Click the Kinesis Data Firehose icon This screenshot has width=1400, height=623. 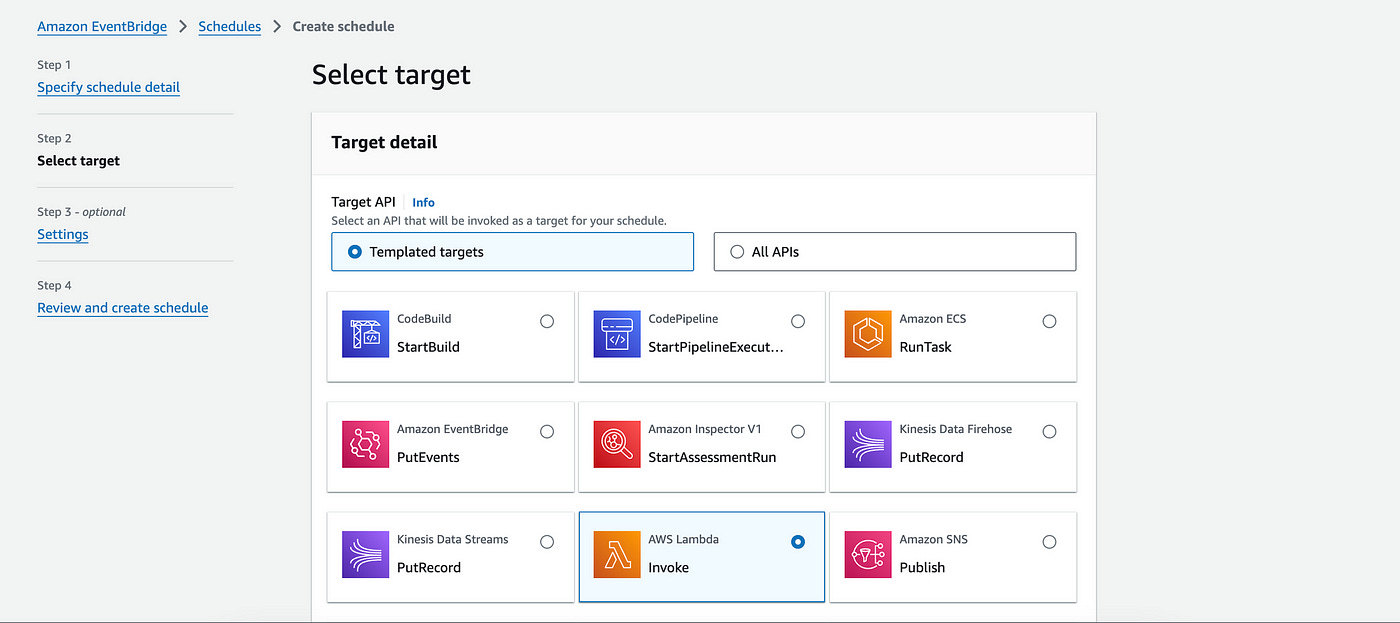pos(867,444)
